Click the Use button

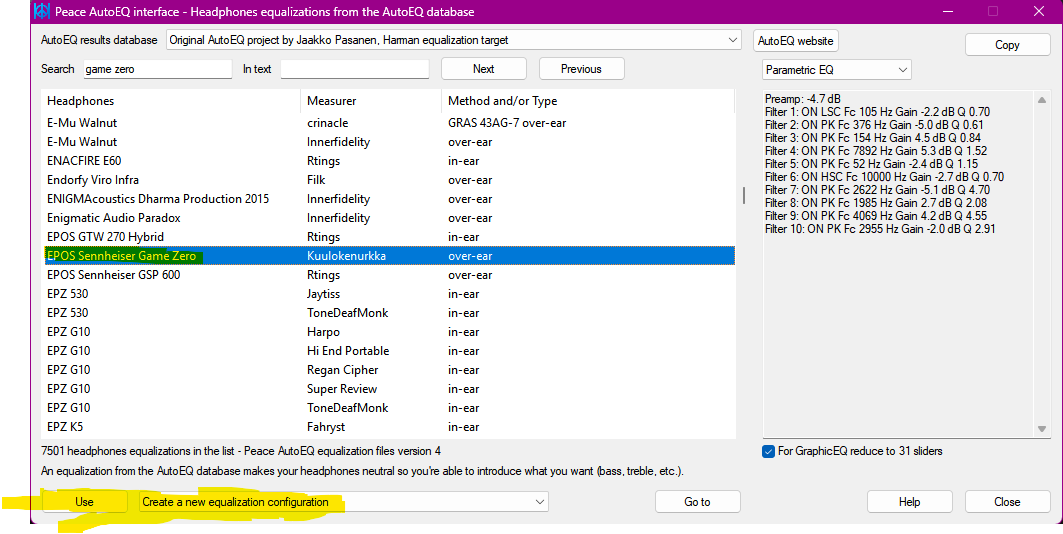click(x=85, y=502)
